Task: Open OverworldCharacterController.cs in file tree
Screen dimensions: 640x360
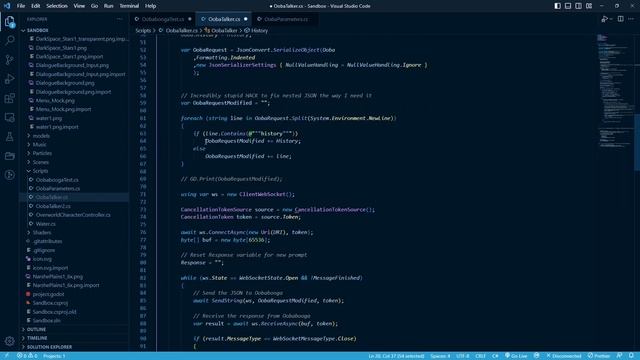Action: (73, 215)
